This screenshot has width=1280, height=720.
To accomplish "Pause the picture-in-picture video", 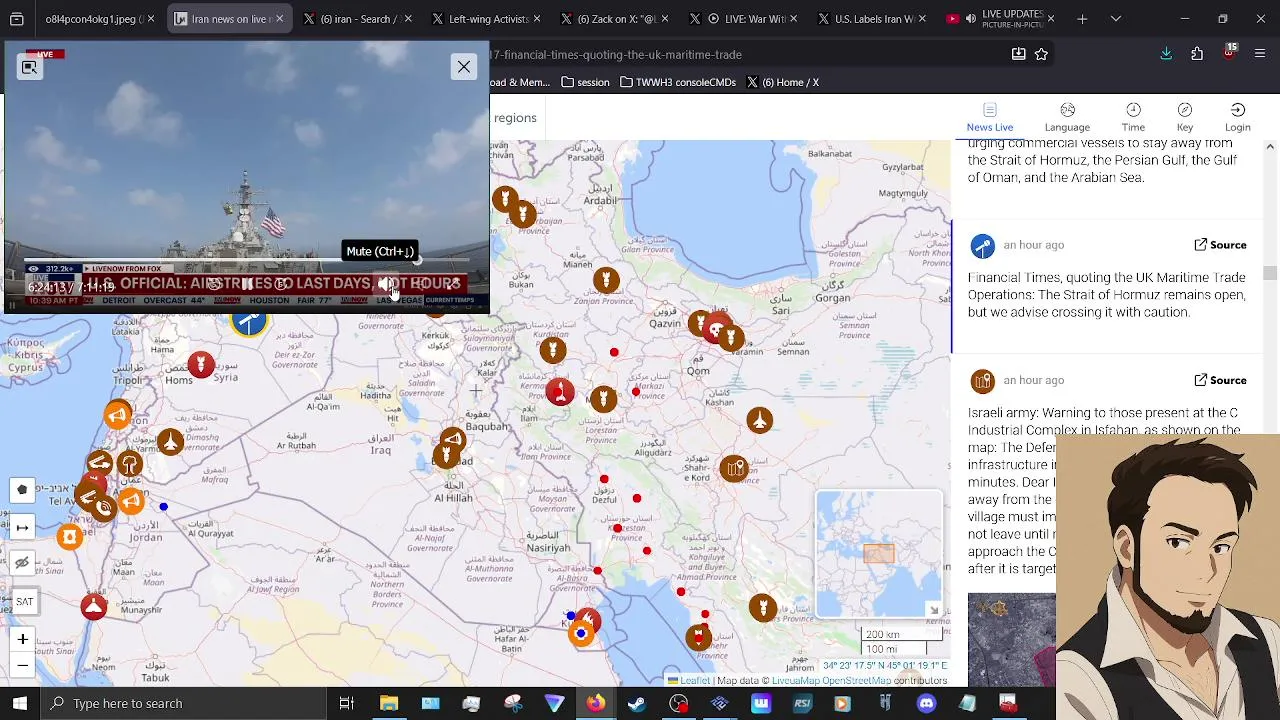I will pos(246,285).
